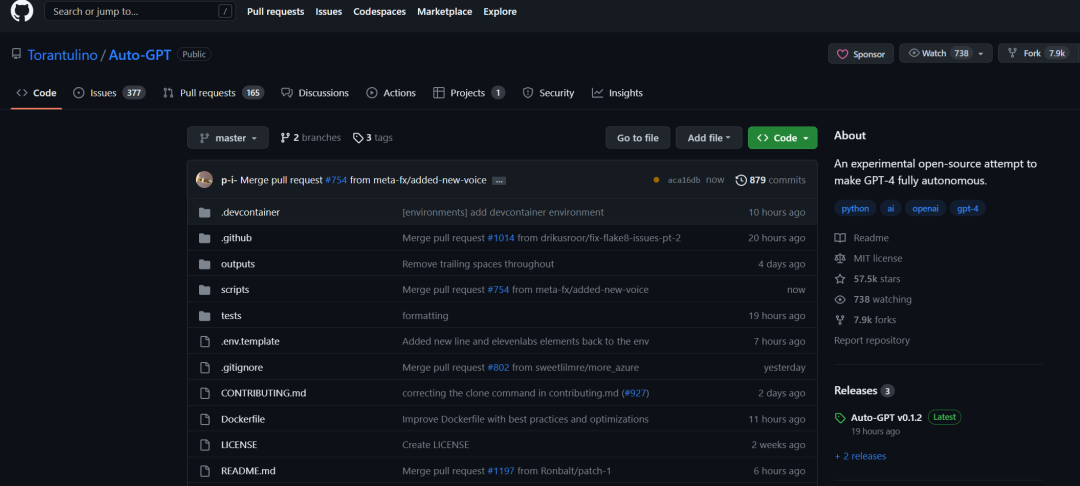Switch to the Code tab
1080x486 pixels.
pyautogui.click(x=37, y=93)
